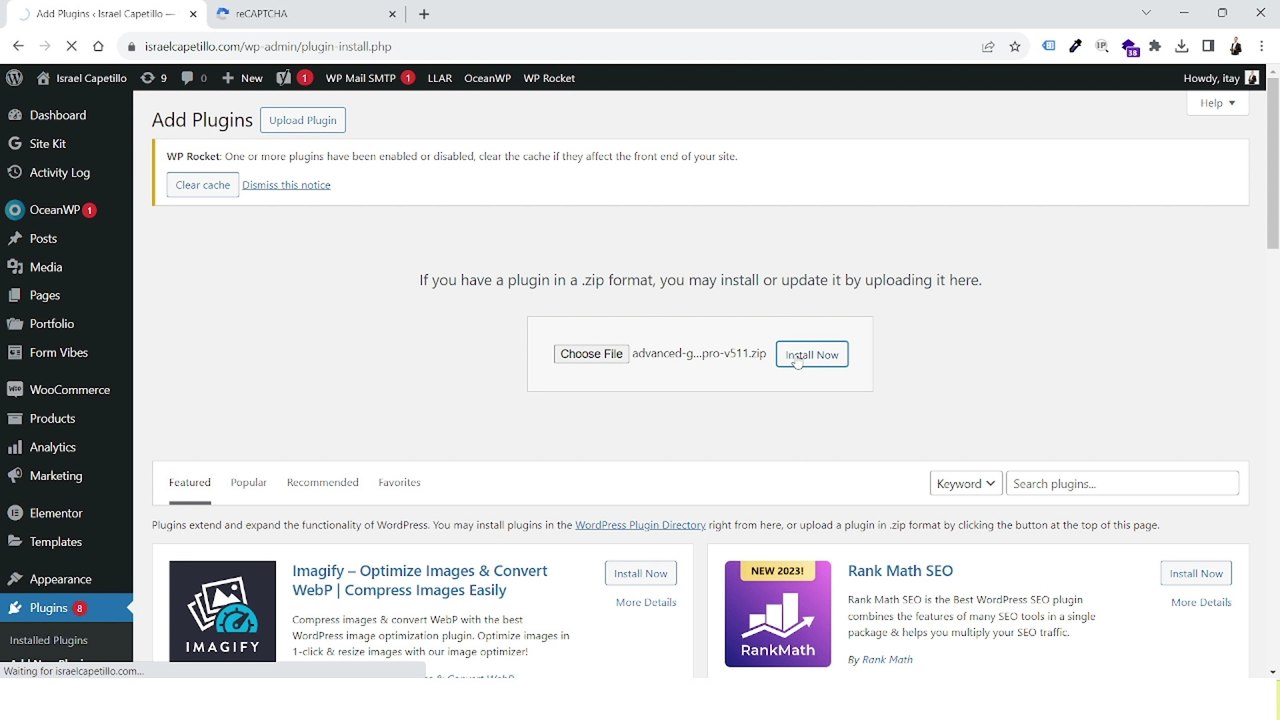Image resolution: width=1280 pixels, height=720 pixels.
Task: Go back with the browser arrow
Action: pyautogui.click(x=18, y=46)
